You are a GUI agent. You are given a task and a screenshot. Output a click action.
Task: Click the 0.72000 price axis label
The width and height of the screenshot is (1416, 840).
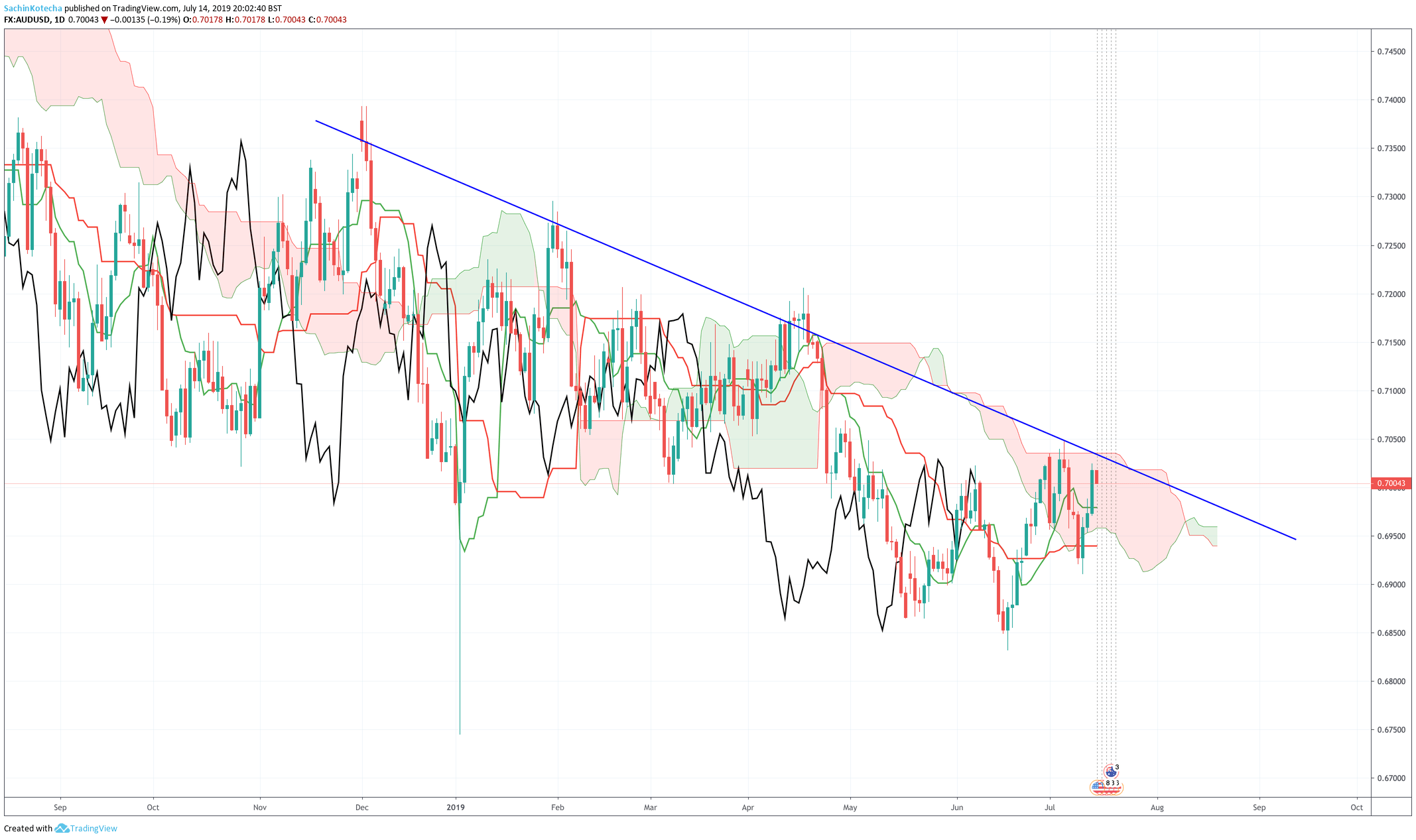coord(1391,294)
